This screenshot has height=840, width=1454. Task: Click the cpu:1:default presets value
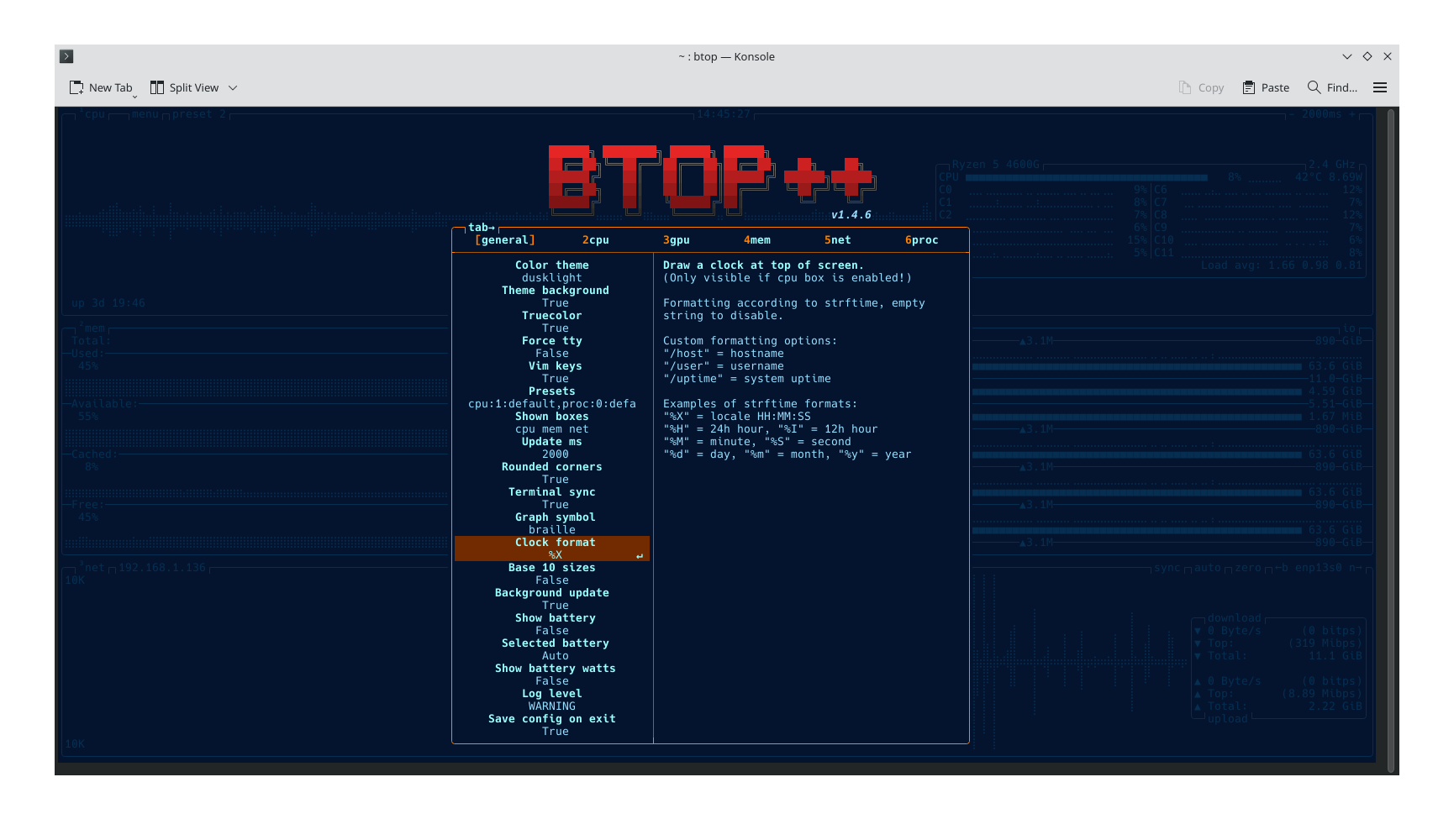[x=552, y=404]
